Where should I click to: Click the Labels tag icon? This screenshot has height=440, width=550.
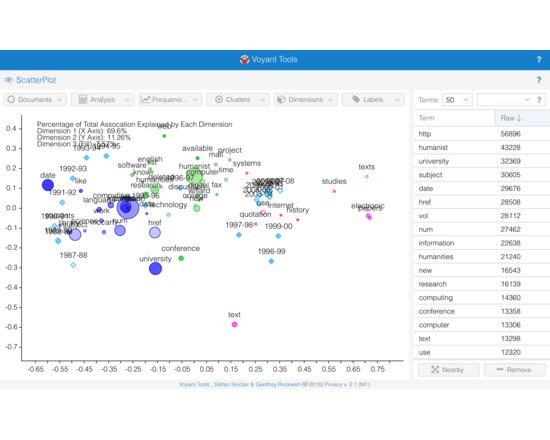point(356,99)
